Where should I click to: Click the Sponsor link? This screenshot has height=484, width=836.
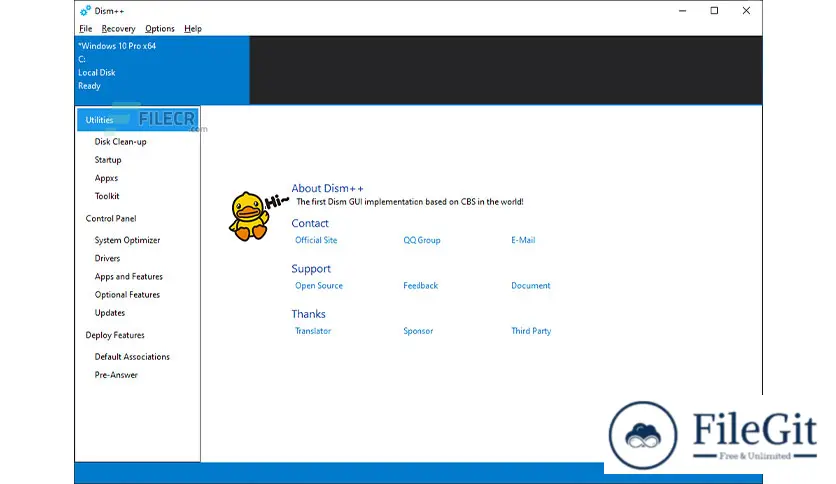[x=418, y=331]
